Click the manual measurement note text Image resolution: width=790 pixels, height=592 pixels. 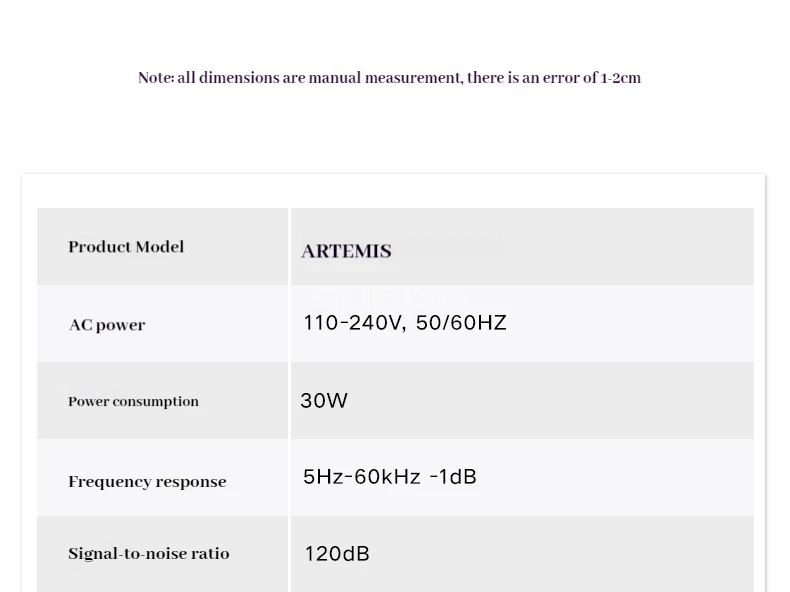(389, 78)
